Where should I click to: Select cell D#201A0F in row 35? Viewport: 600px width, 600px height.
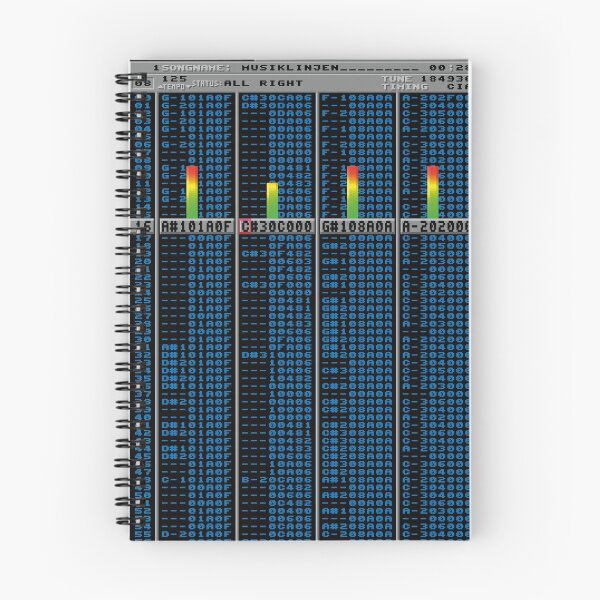click(x=197, y=378)
